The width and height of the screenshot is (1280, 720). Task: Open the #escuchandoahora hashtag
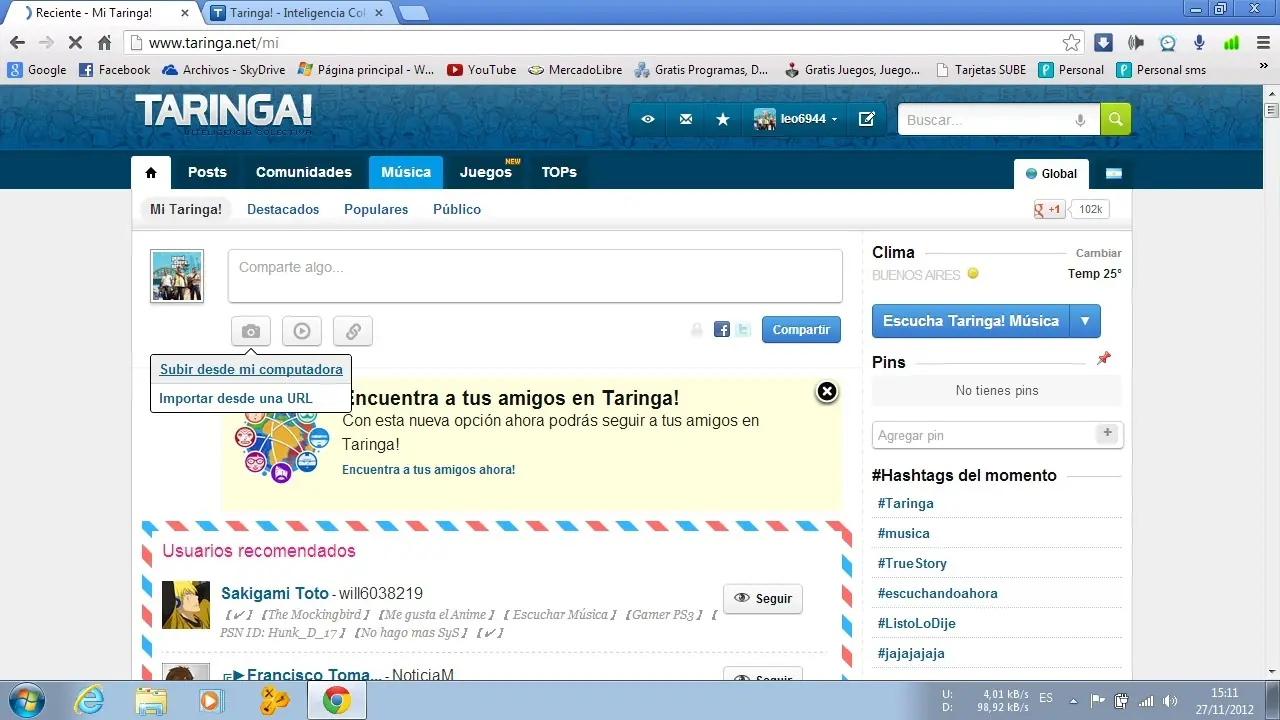pyautogui.click(x=938, y=593)
